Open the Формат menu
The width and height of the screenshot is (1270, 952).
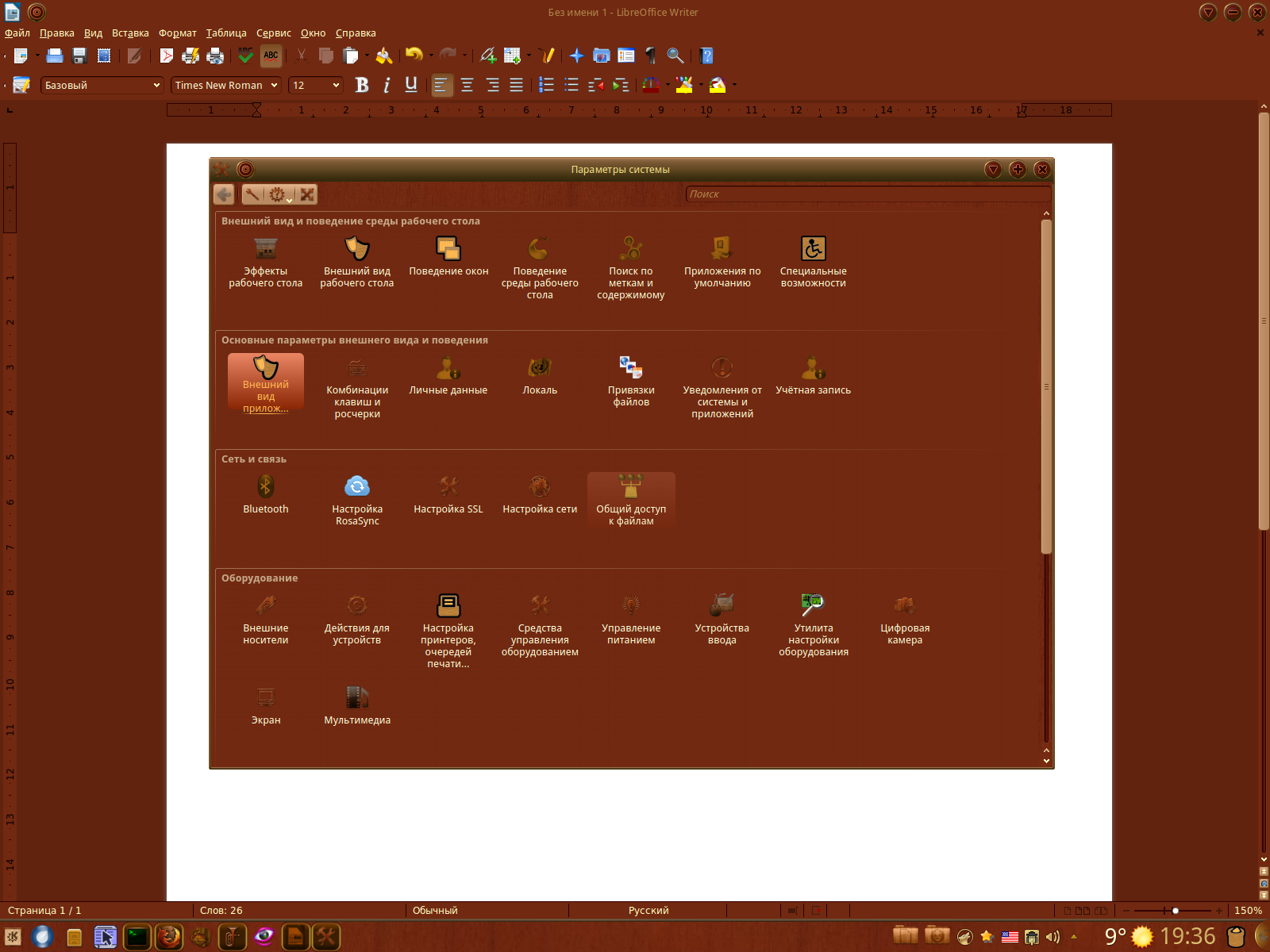(x=178, y=33)
